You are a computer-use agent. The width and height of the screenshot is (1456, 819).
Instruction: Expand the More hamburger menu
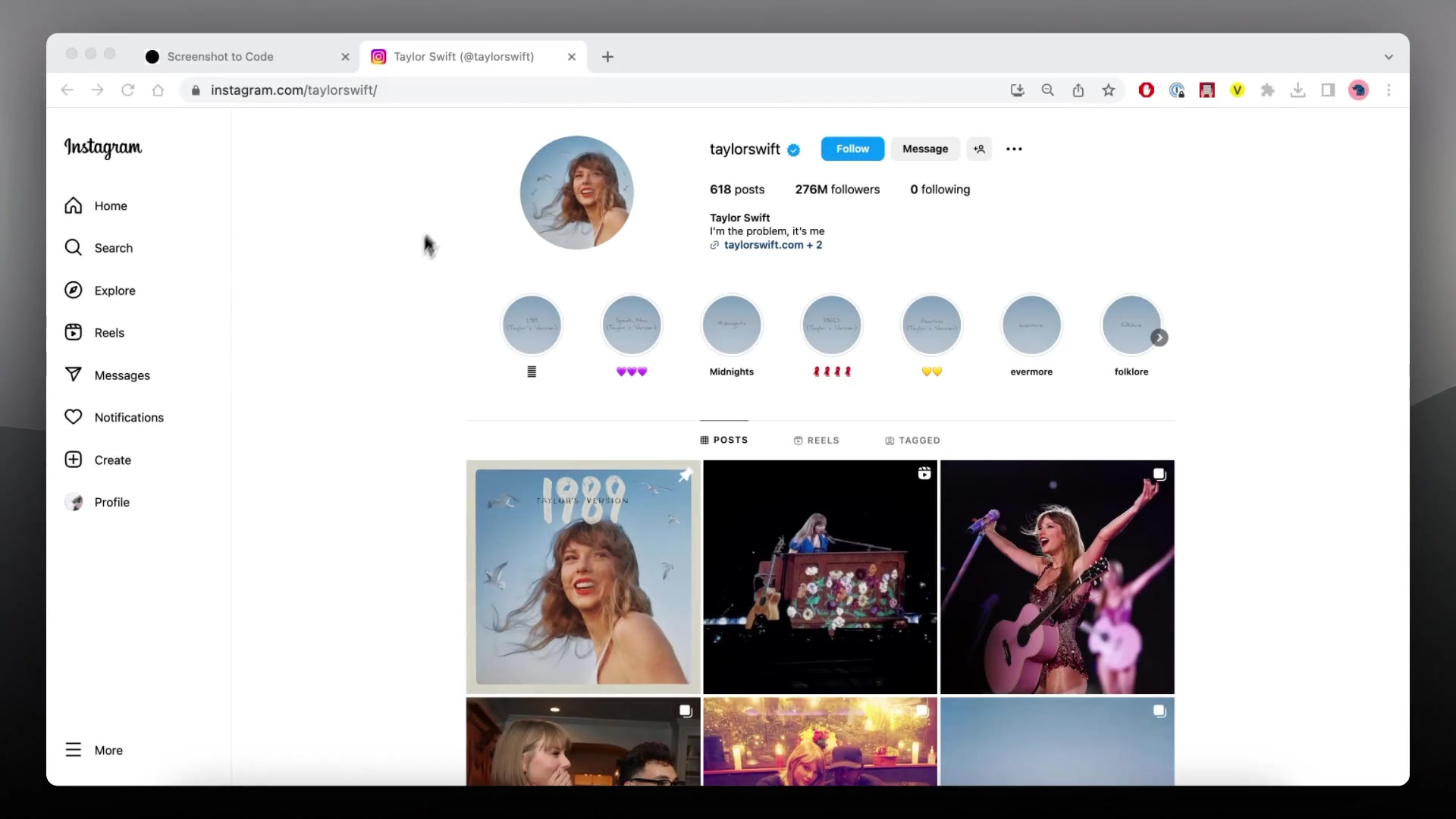(x=74, y=750)
